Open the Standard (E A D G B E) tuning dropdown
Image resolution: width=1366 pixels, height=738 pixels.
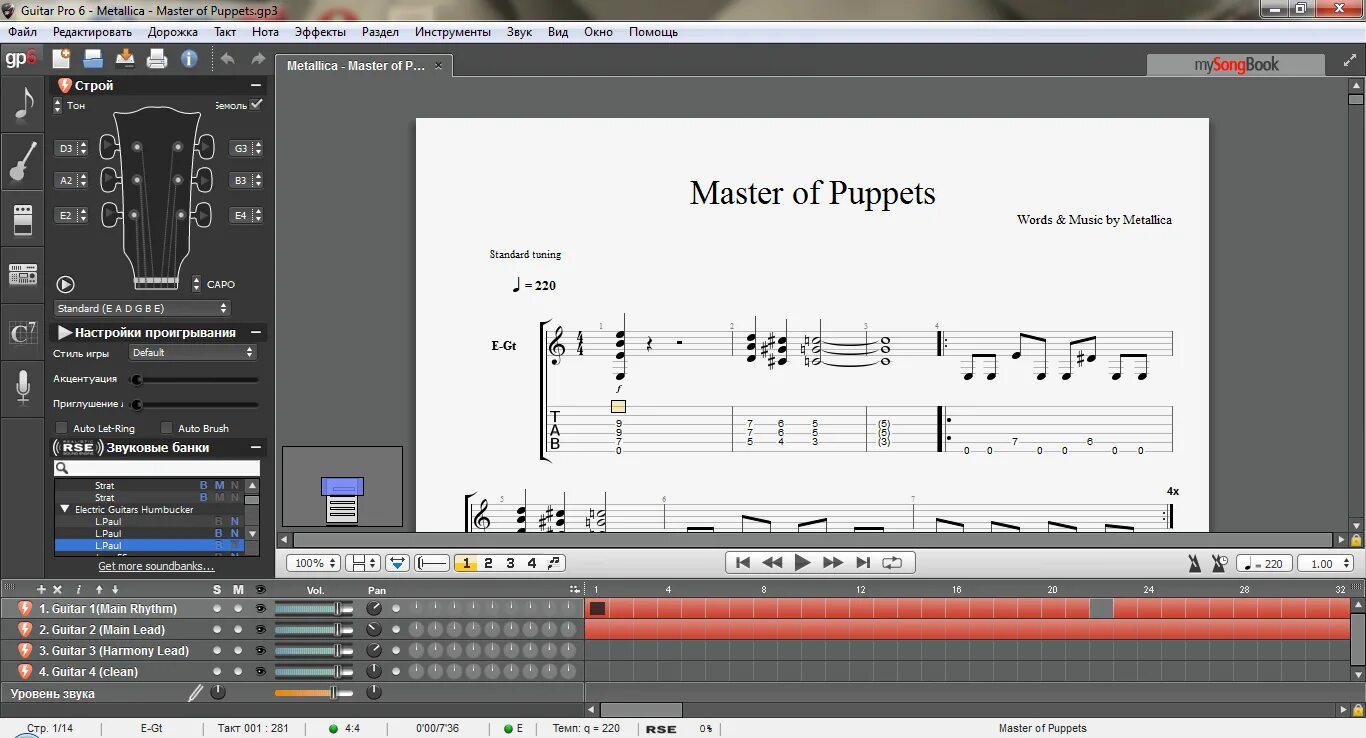(142, 308)
